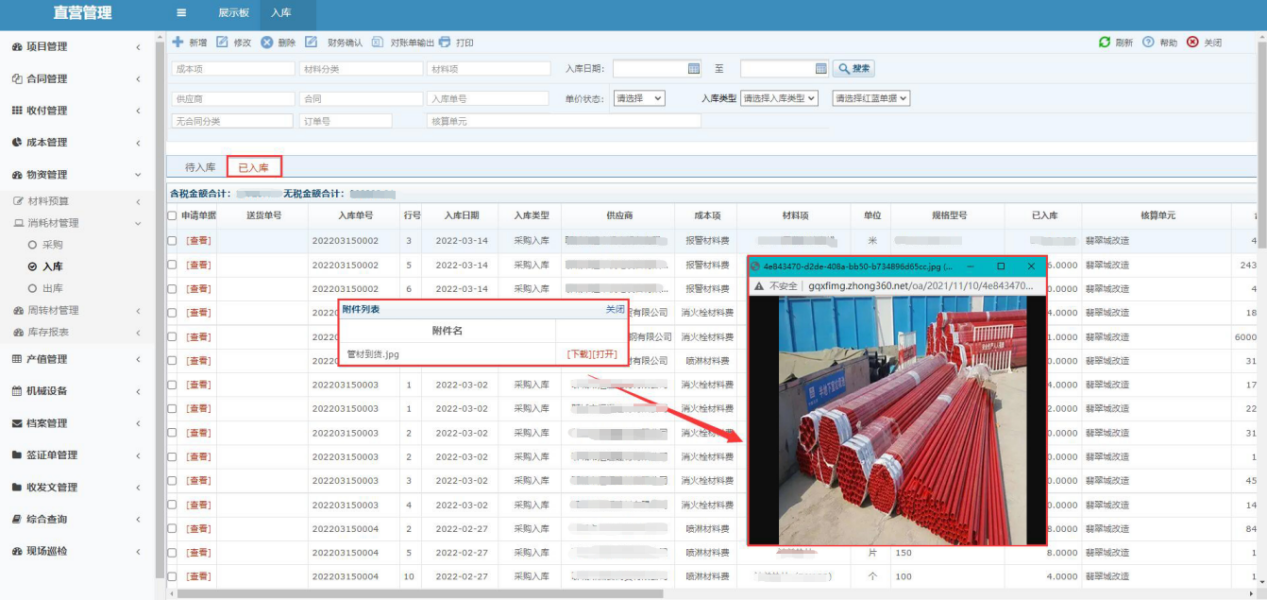Open 产值管理 in the sidebar
The width and height of the screenshot is (1267, 600).
[78, 358]
